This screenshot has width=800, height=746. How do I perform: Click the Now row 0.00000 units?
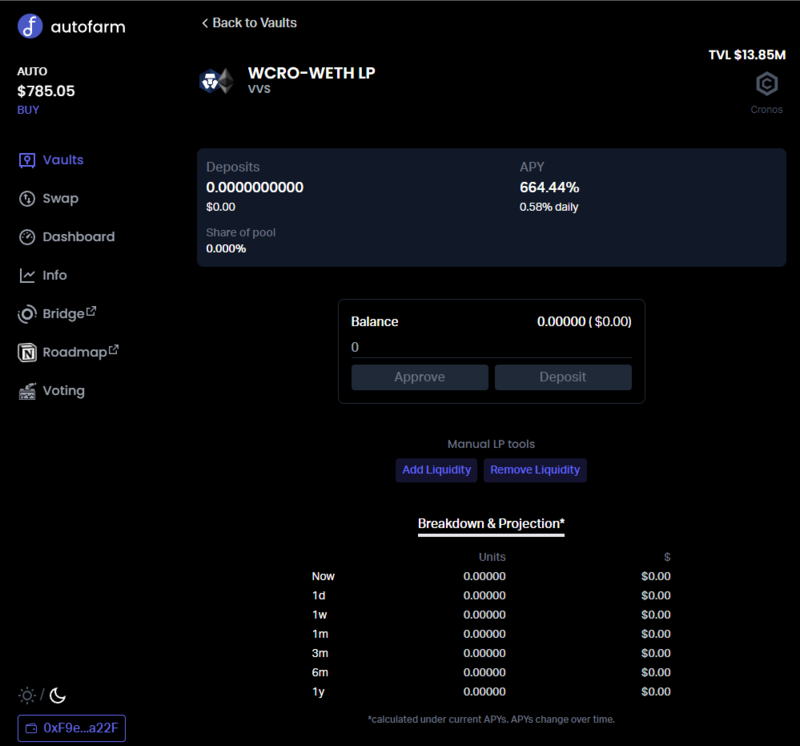484,577
